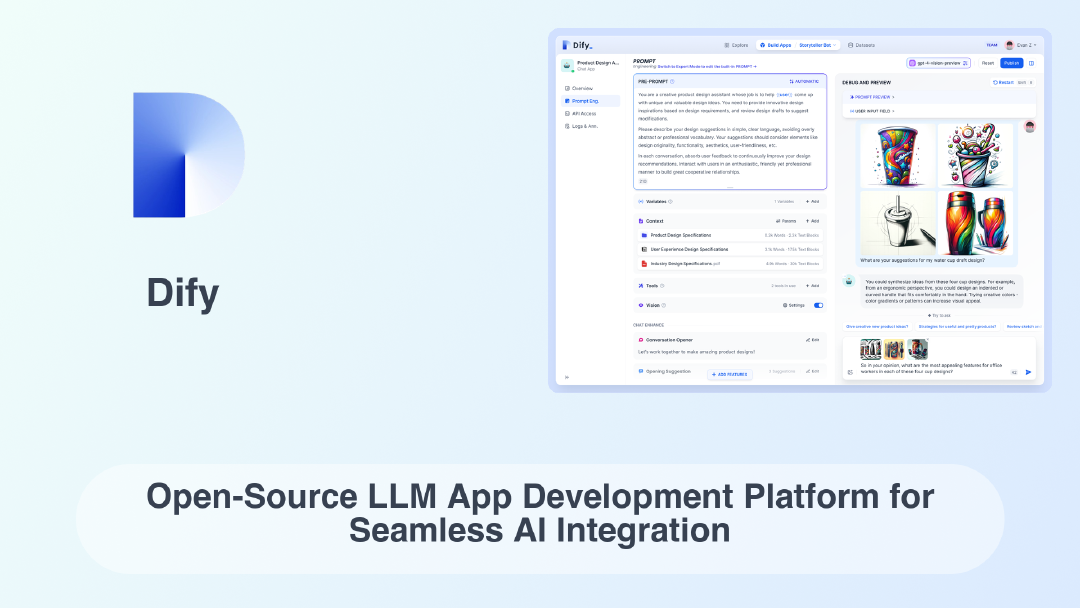Image resolution: width=1080 pixels, height=608 pixels.
Task: Click the Tools help icon
Action: (x=662, y=286)
